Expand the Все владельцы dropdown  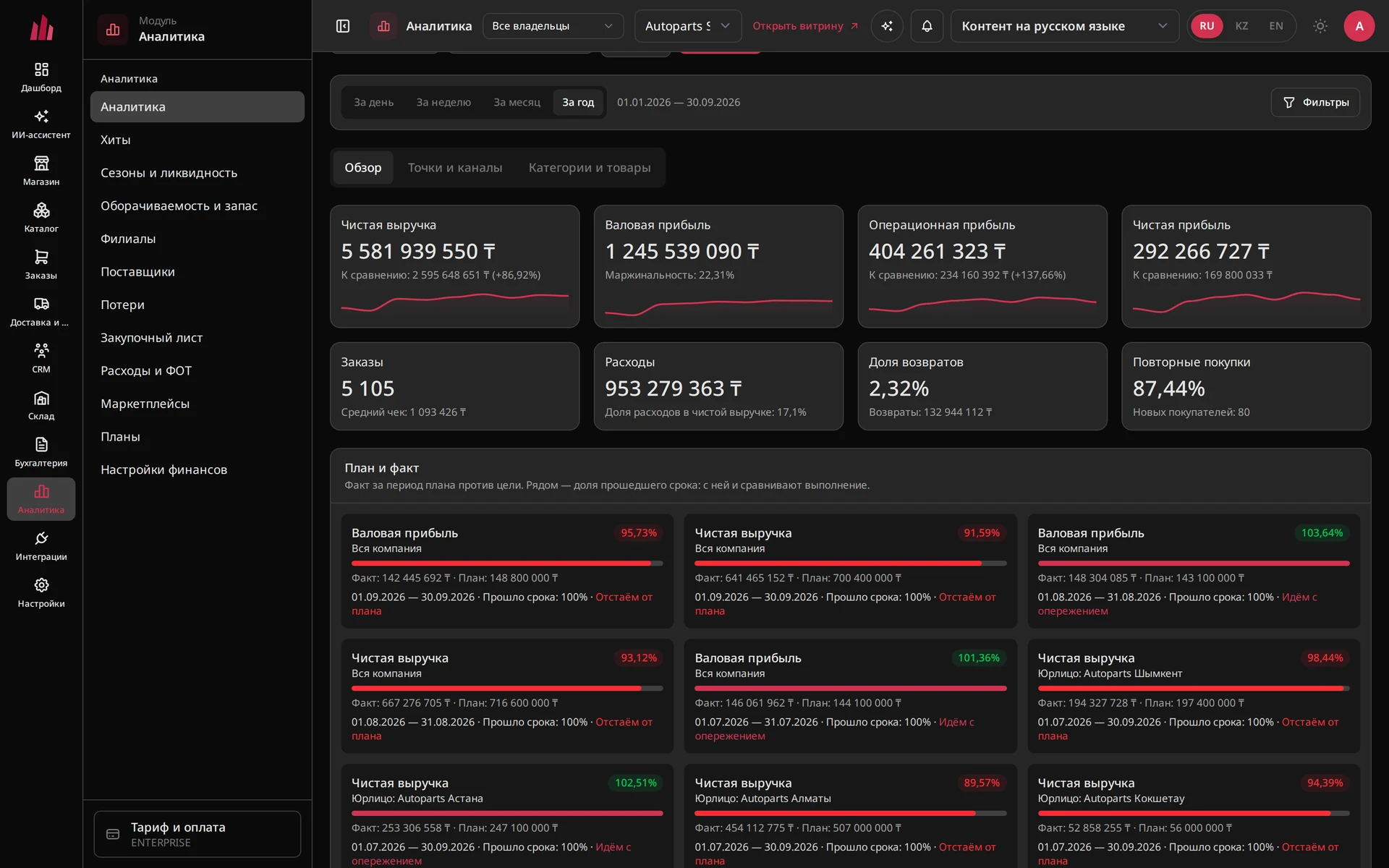pyautogui.click(x=553, y=26)
